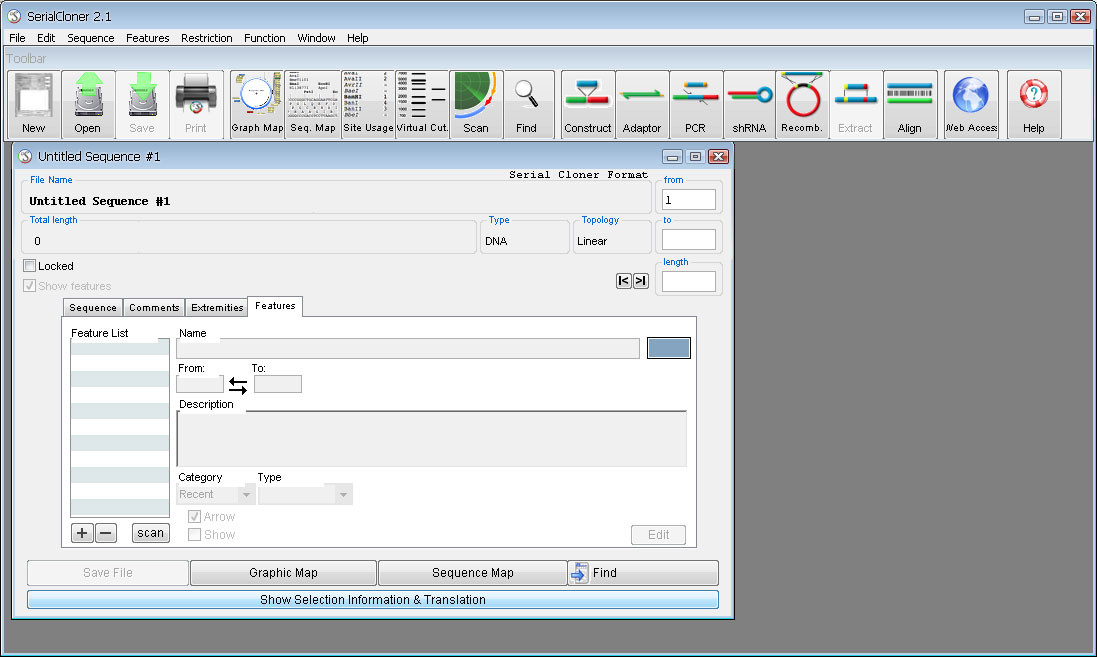Viewport: 1097px width, 657px height.
Task: Open Site Usage tool
Action: (x=368, y=104)
